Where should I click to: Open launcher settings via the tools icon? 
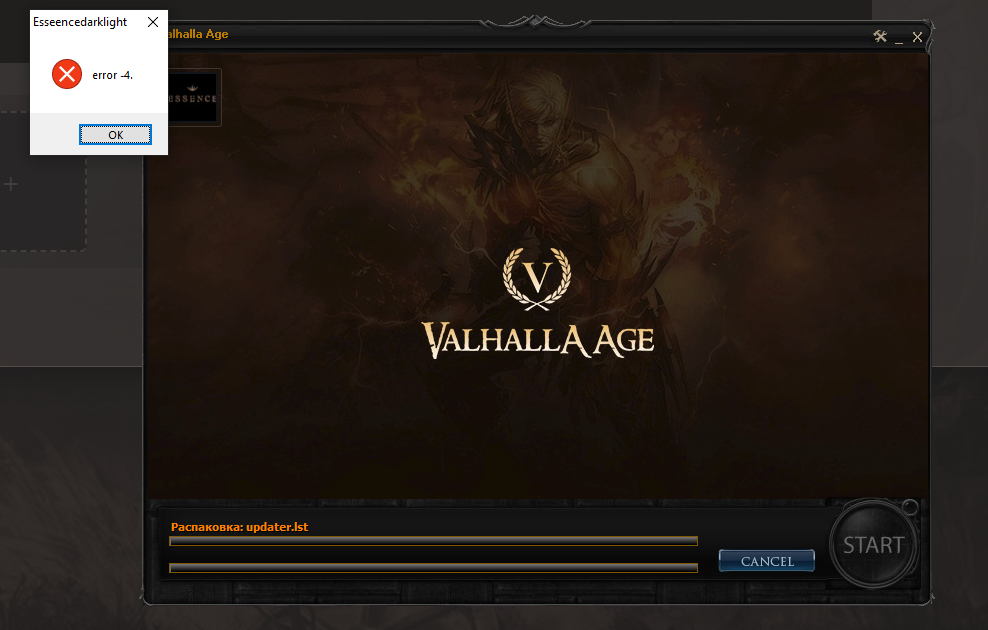880,37
